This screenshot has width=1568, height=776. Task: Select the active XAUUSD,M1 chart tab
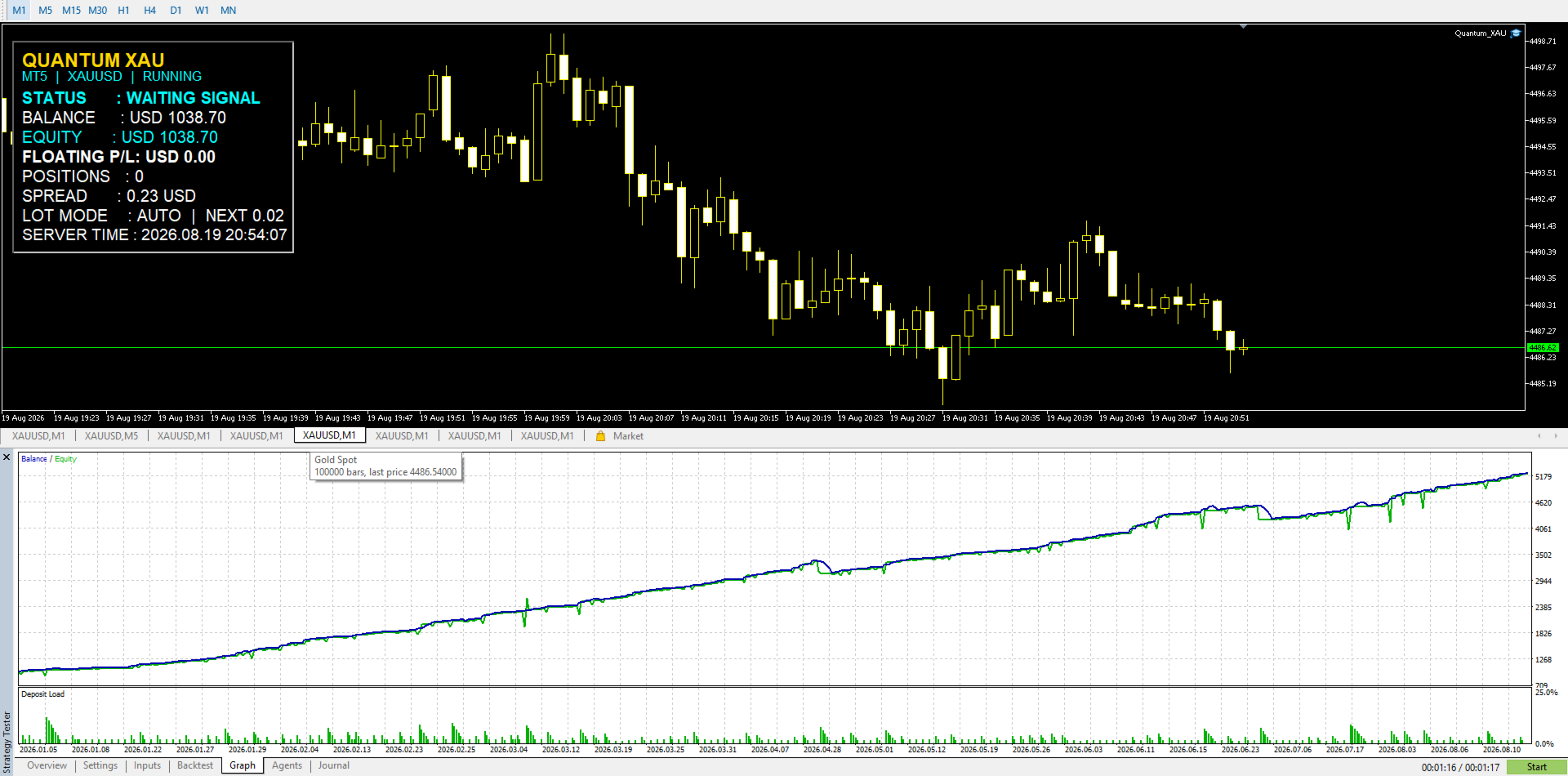[x=329, y=435]
